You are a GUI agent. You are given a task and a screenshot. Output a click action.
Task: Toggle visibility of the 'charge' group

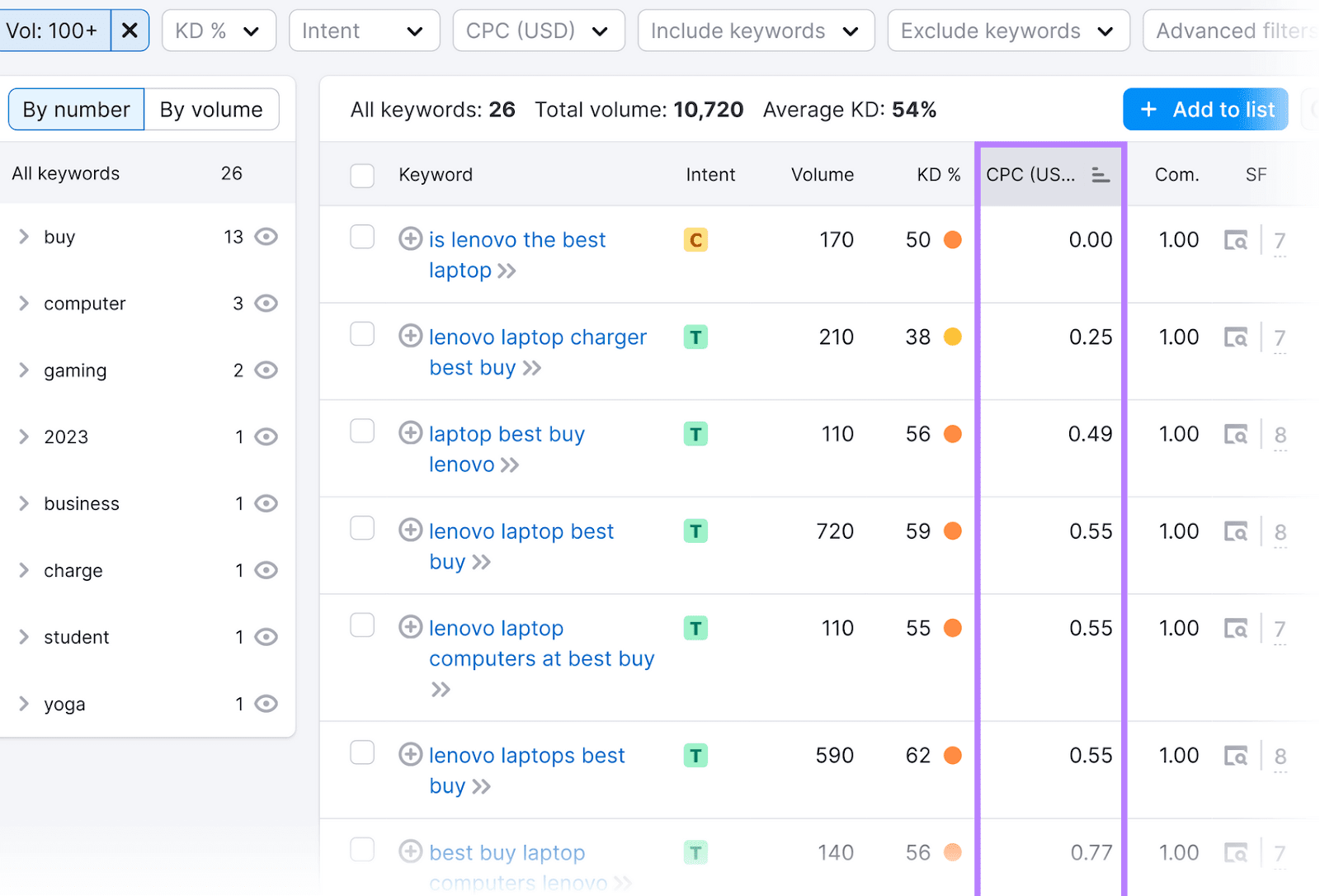pos(266,570)
